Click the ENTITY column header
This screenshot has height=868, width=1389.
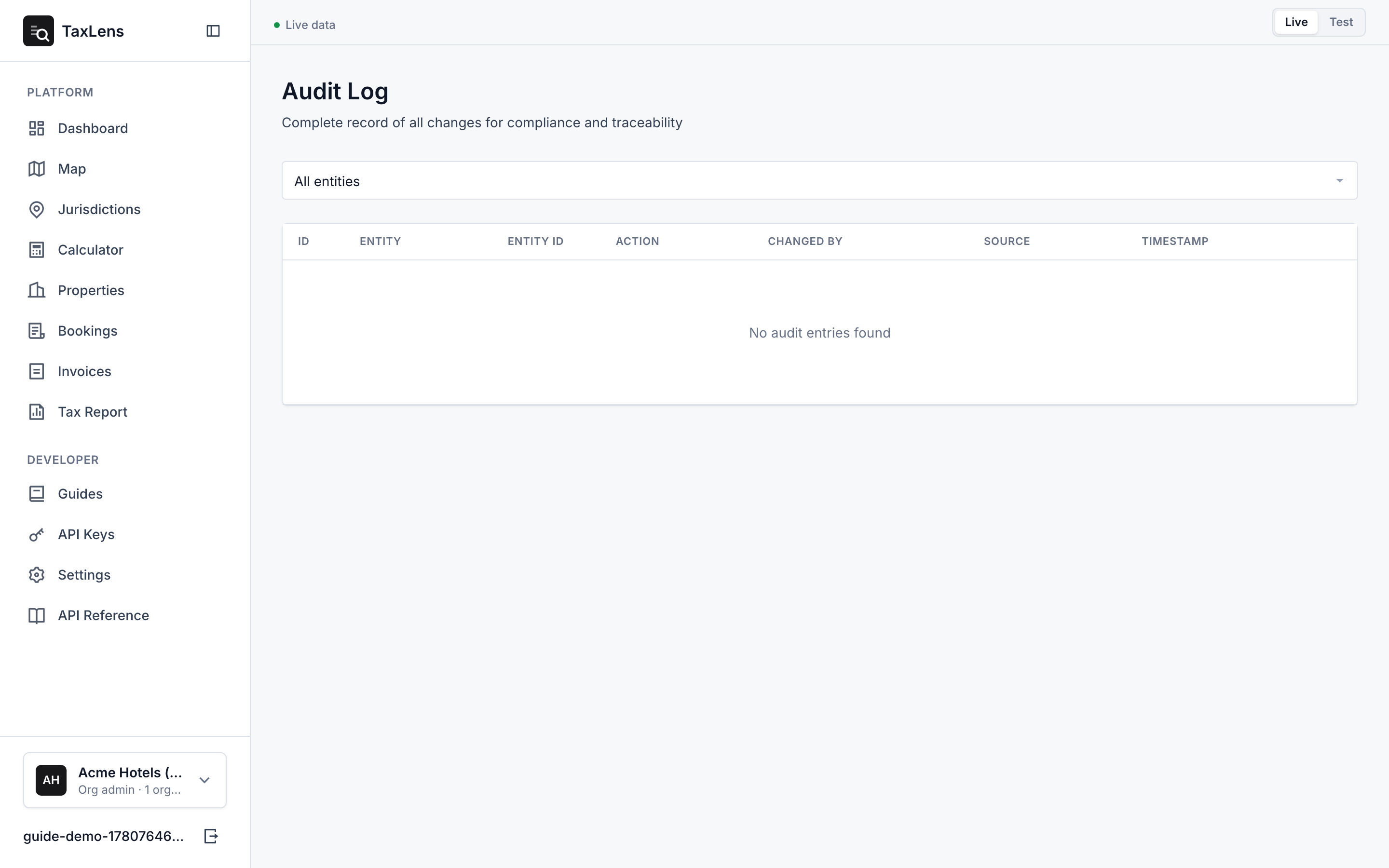380,242
